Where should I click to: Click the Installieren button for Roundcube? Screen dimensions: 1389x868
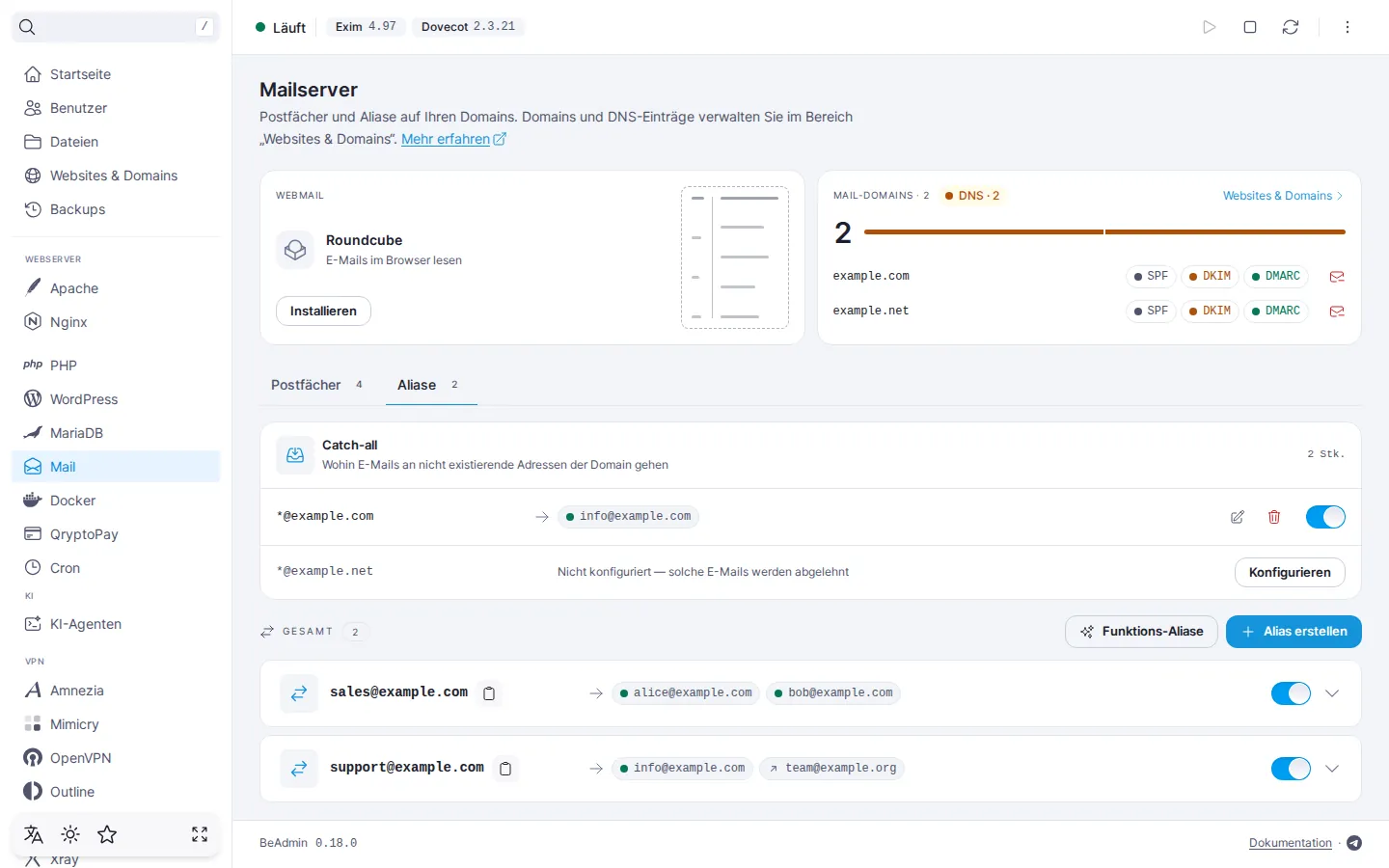coord(323,312)
